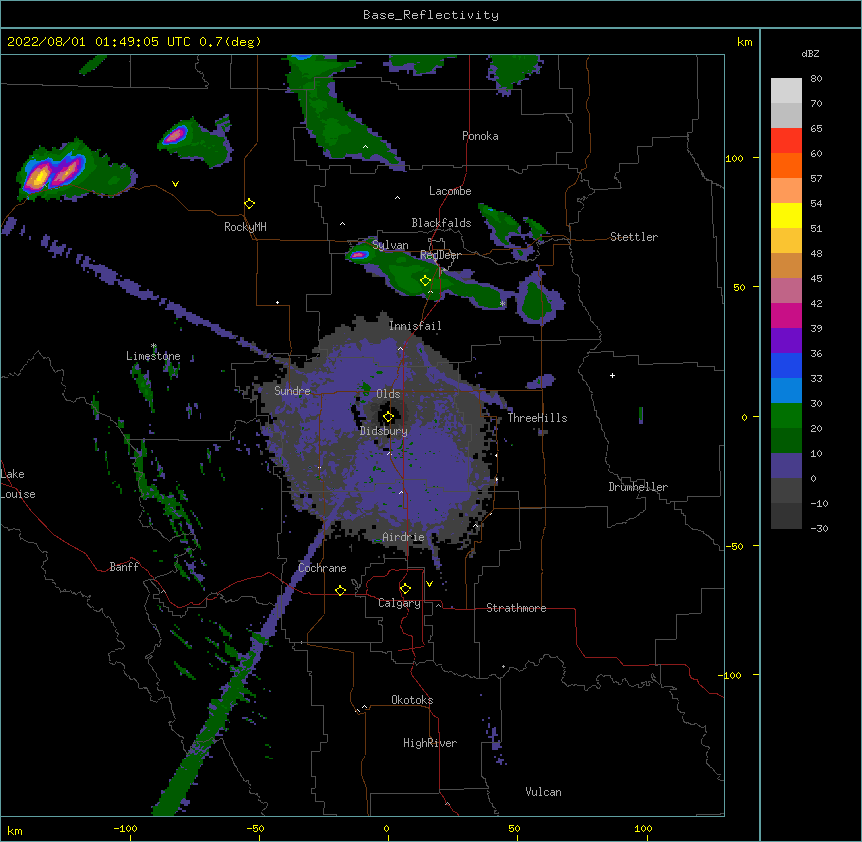
Task: Pick the red 65-60 dBZ legend swatch
Action: 786,141
